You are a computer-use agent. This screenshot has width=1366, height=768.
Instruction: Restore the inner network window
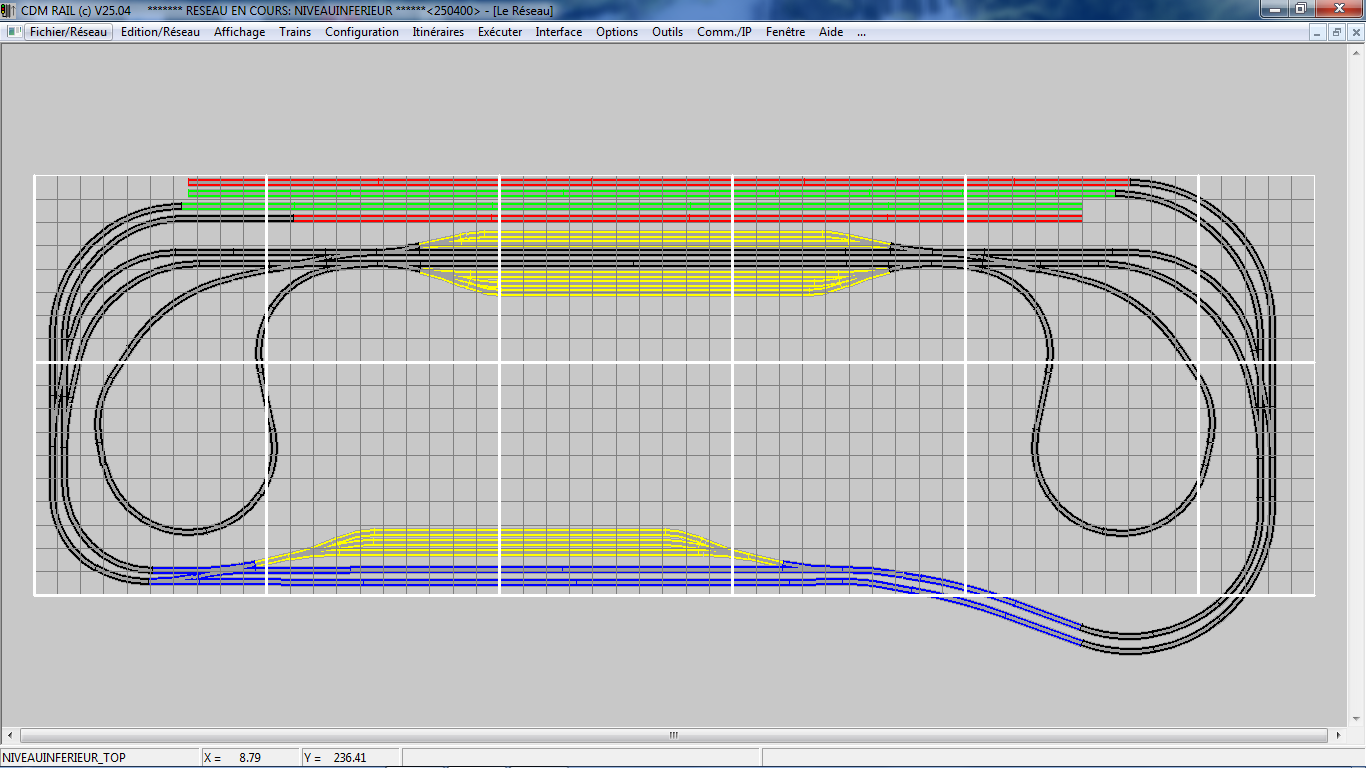pos(1336,32)
